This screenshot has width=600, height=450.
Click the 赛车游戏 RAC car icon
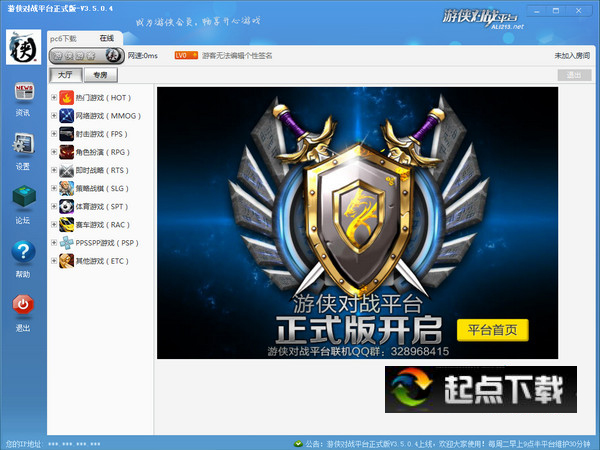point(67,225)
